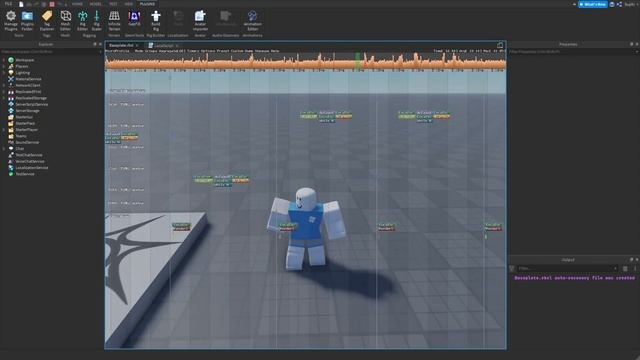Open the Avatar Importer
The image size is (640, 360).
[200, 20]
